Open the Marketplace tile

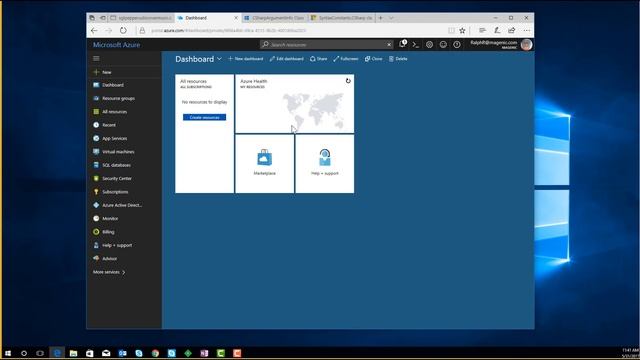264,164
